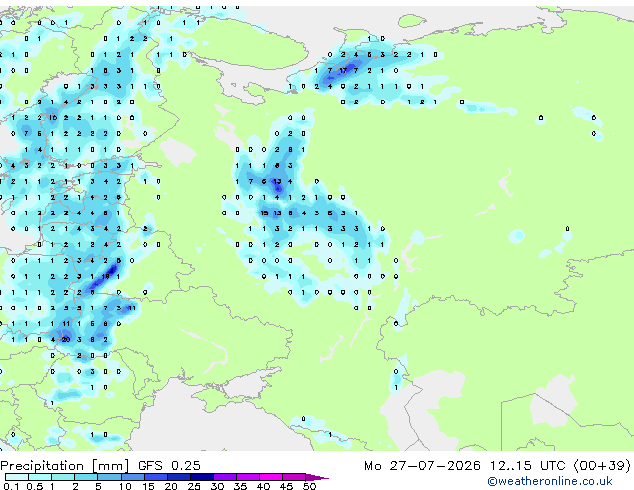Pick the 45–50 mm legend color swatch
634x490 pixels.
coord(294,477)
